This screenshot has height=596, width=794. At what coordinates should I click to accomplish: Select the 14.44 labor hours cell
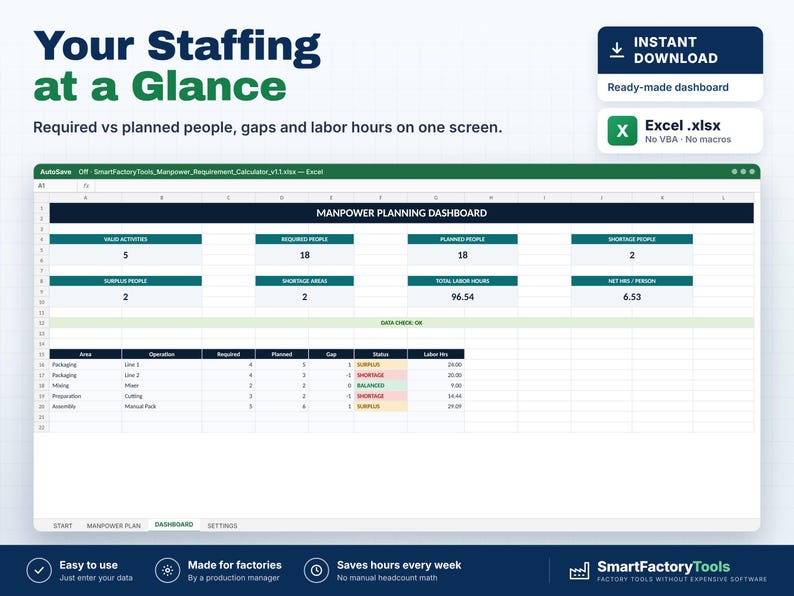coord(435,396)
